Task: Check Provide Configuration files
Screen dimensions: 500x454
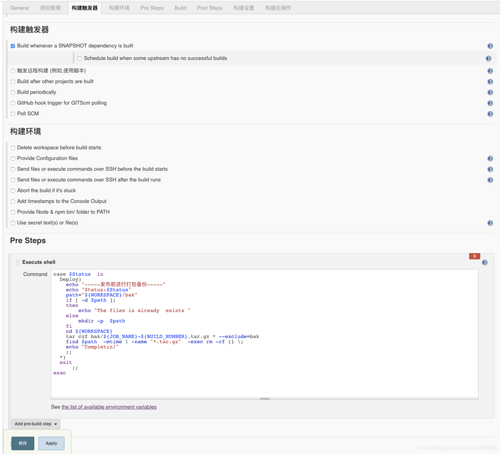Action: [13, 158]
